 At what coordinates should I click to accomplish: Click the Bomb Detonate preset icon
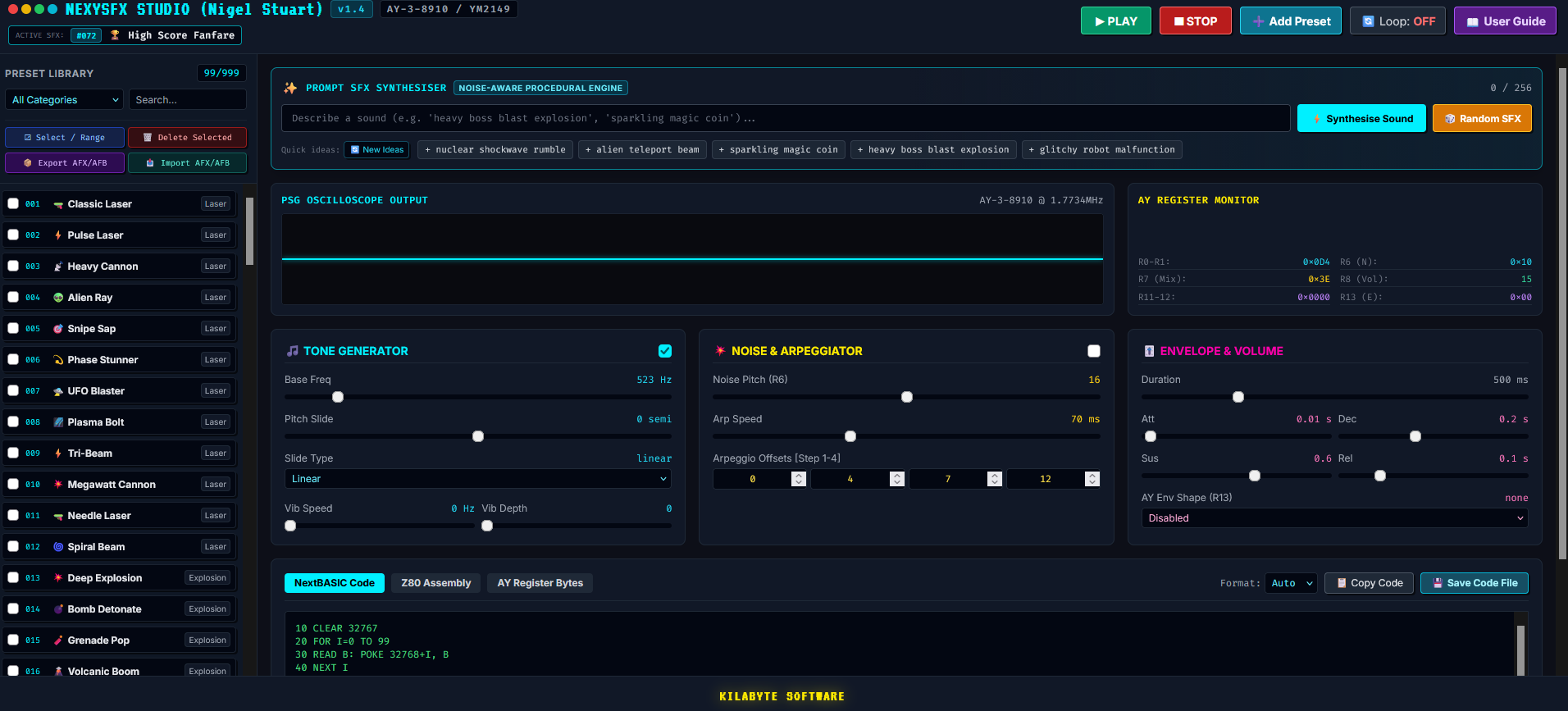(58, 609)
